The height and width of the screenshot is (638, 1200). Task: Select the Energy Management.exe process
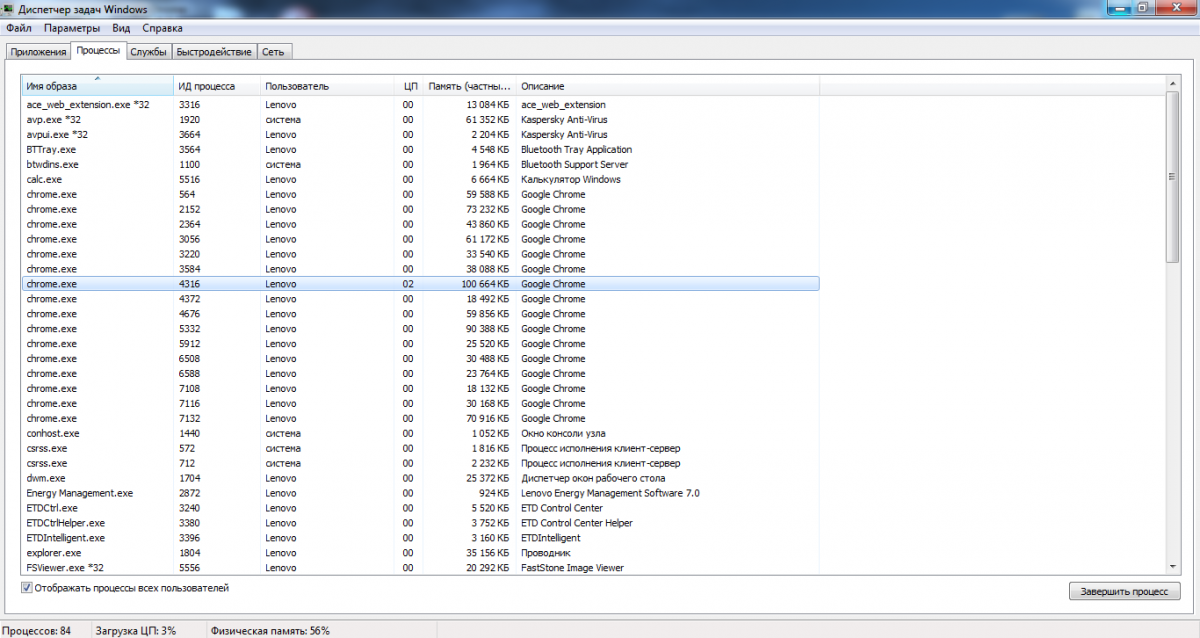coord(420,493)
